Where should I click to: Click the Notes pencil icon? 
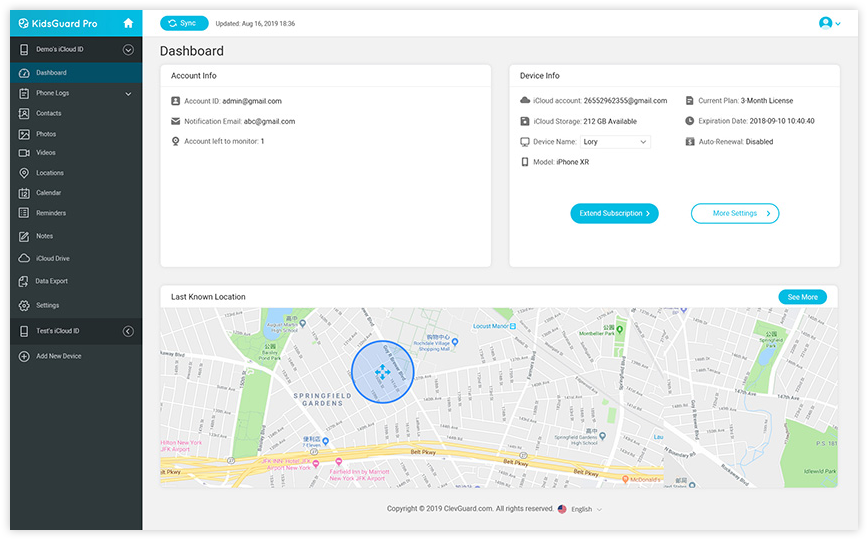click(x=24, y=236)
